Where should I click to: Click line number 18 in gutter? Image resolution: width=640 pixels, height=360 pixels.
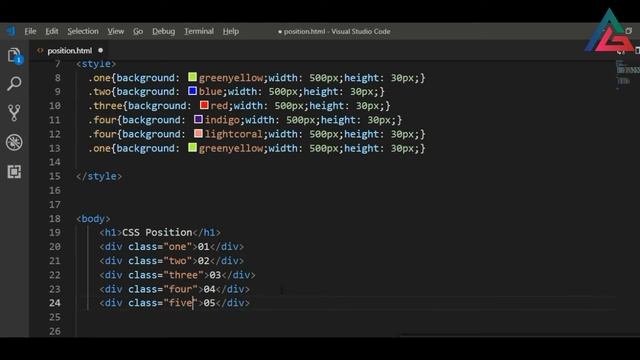click(x=55, y=218)
